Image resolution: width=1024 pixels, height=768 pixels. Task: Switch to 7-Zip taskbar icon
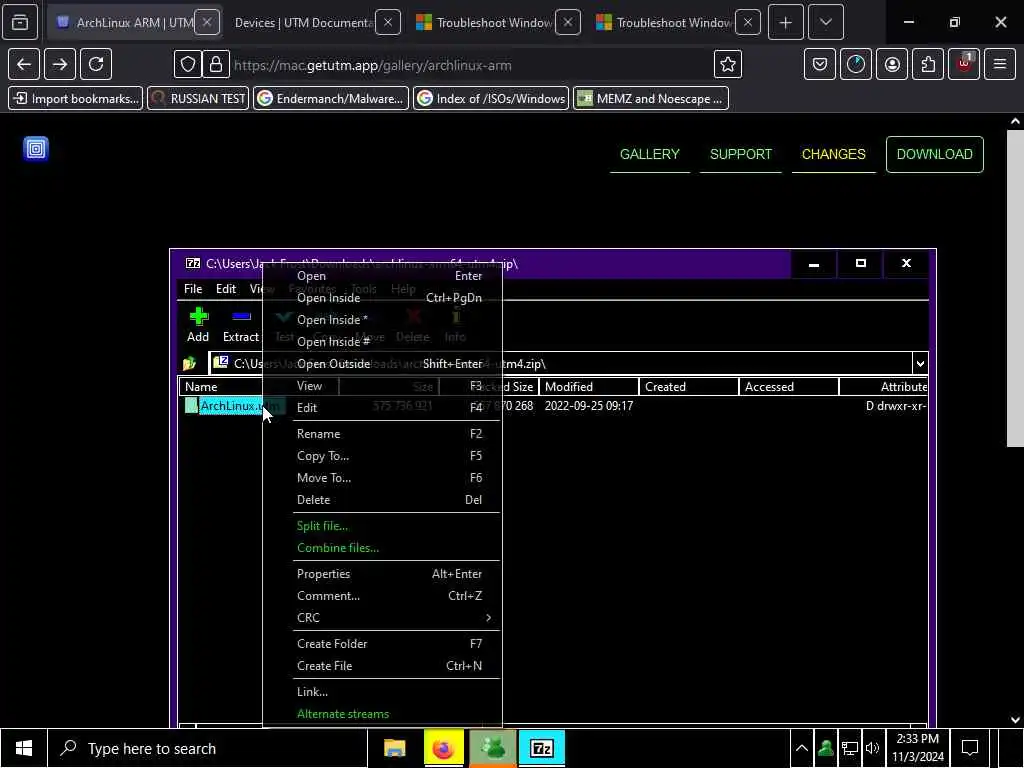point(541,748)
